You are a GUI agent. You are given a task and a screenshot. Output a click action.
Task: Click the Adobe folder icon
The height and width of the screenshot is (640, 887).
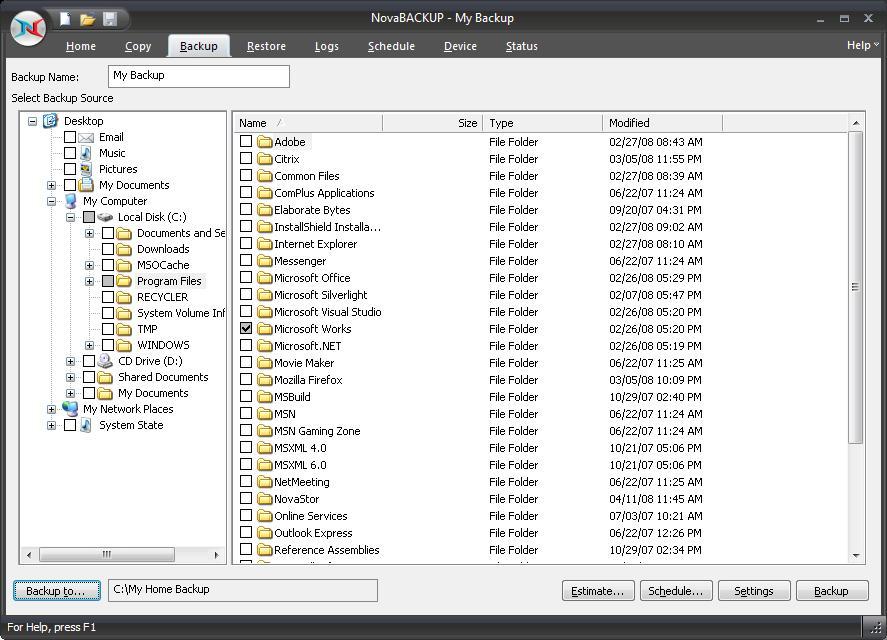pyautogui.click(x=265, y=141)
